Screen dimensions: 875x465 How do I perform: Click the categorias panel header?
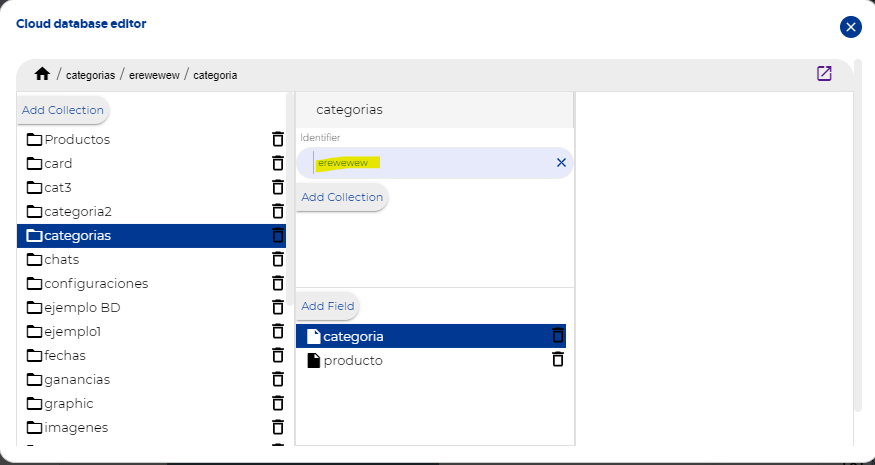click(x=435, y=110)
